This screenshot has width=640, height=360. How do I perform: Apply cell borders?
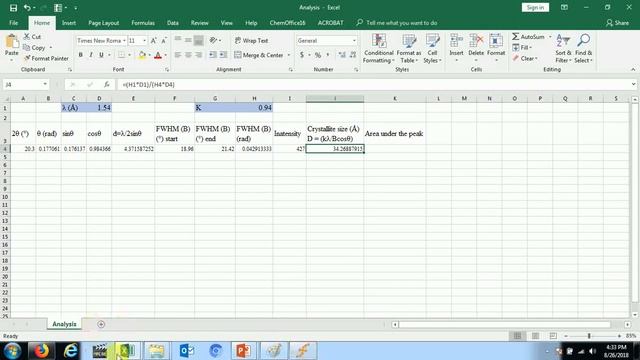pyautogui.click(x=121, y=55)
